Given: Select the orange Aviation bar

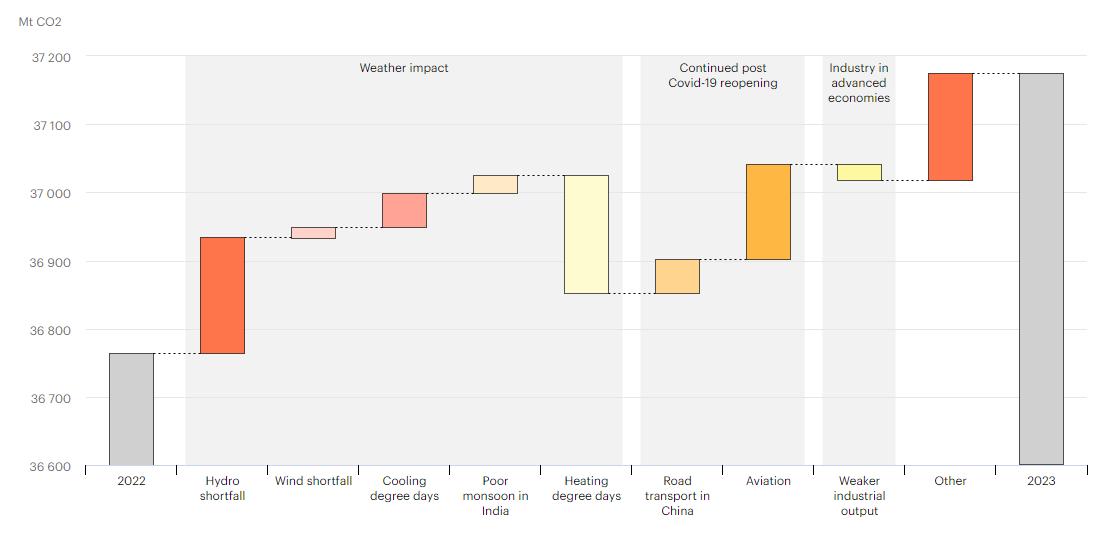Looking at the screenshot, I should [768, 212].
